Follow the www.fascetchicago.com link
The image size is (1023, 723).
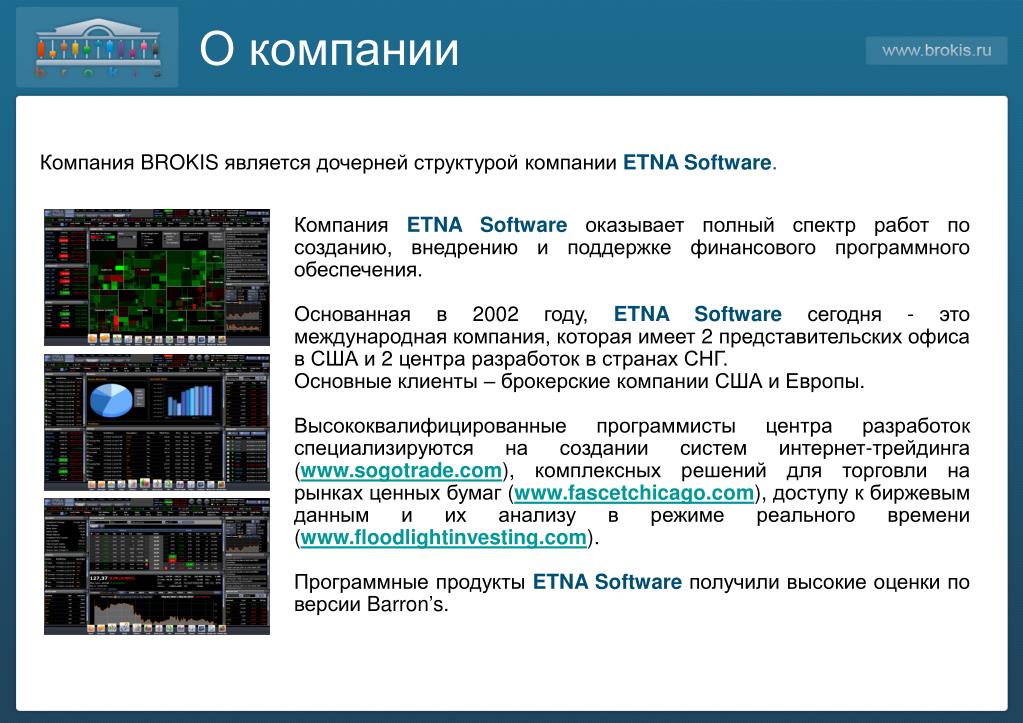[634, 493]
